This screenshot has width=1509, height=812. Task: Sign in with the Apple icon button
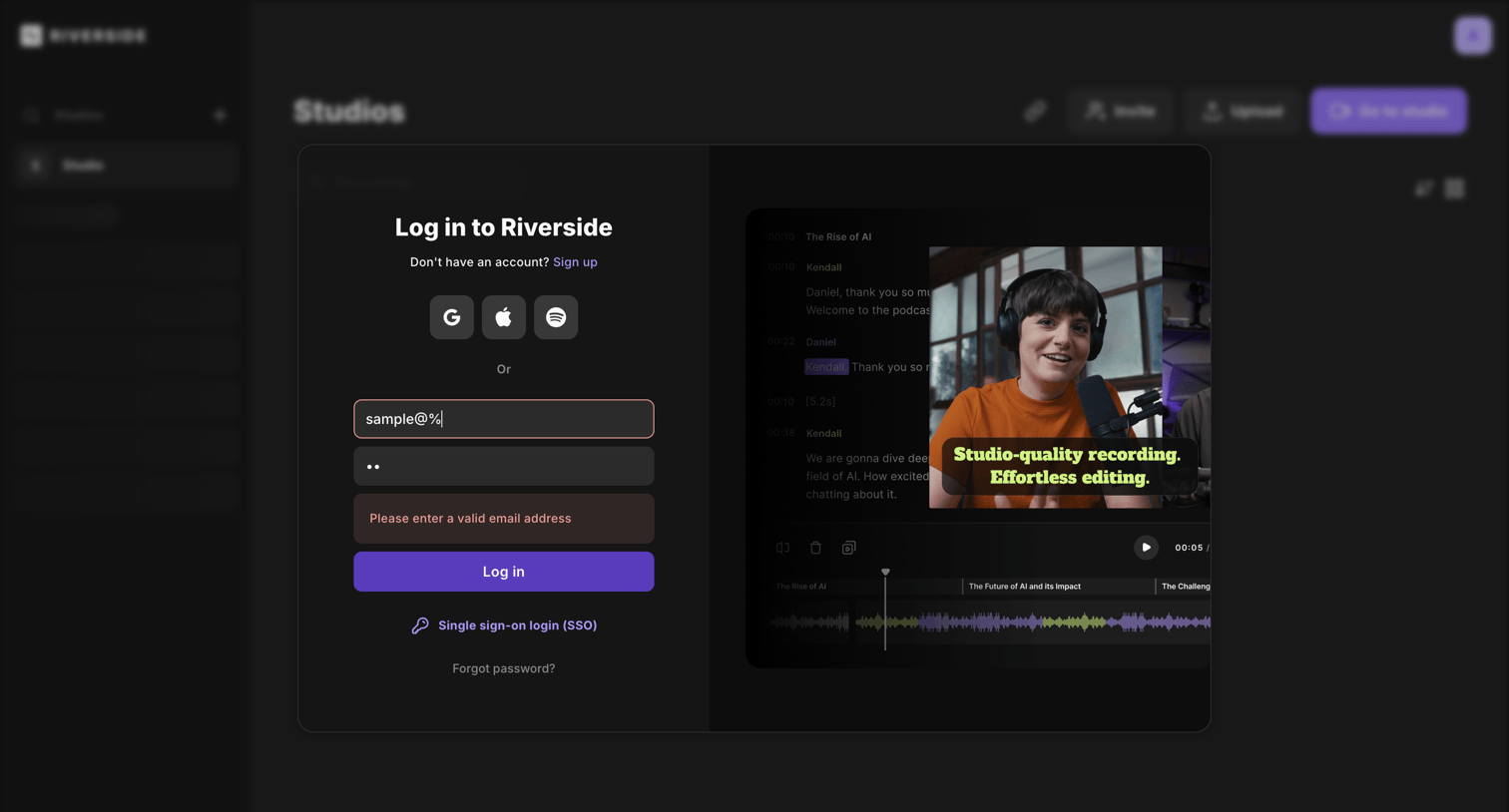coord(504,317)
